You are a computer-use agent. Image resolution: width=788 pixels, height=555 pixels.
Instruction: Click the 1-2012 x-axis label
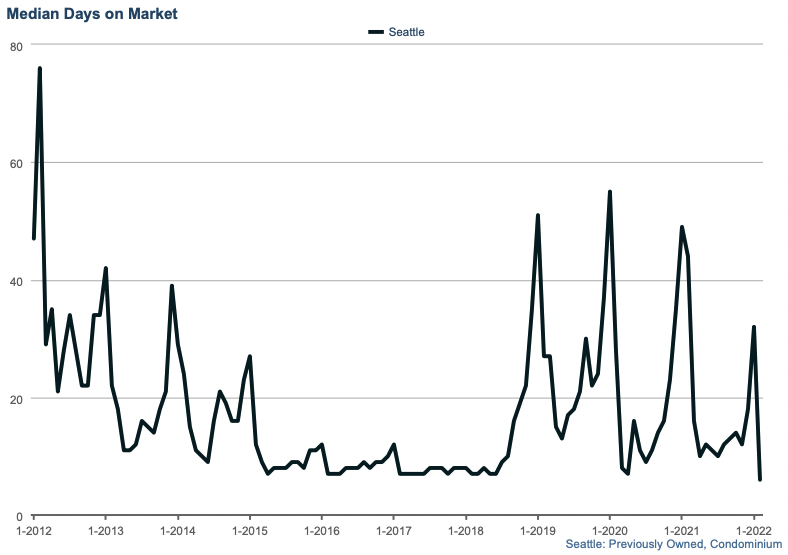coord(34,531)
